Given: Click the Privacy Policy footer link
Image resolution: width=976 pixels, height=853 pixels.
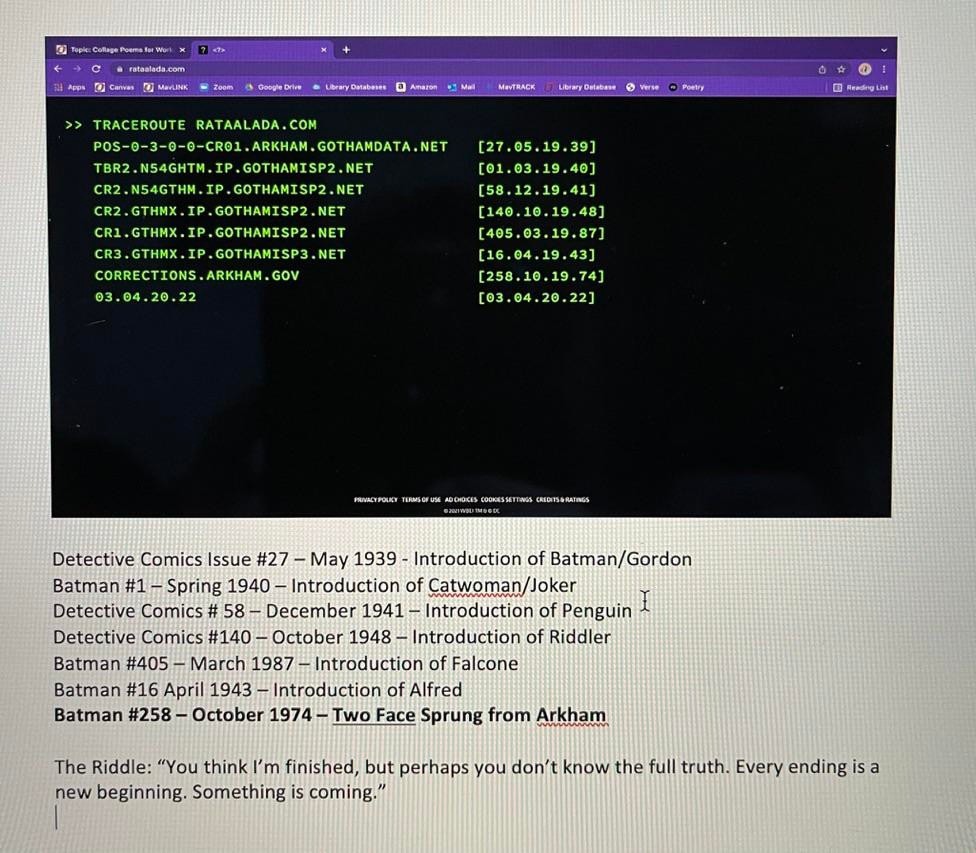Looking at the screenshot, I should pos(375,499).
